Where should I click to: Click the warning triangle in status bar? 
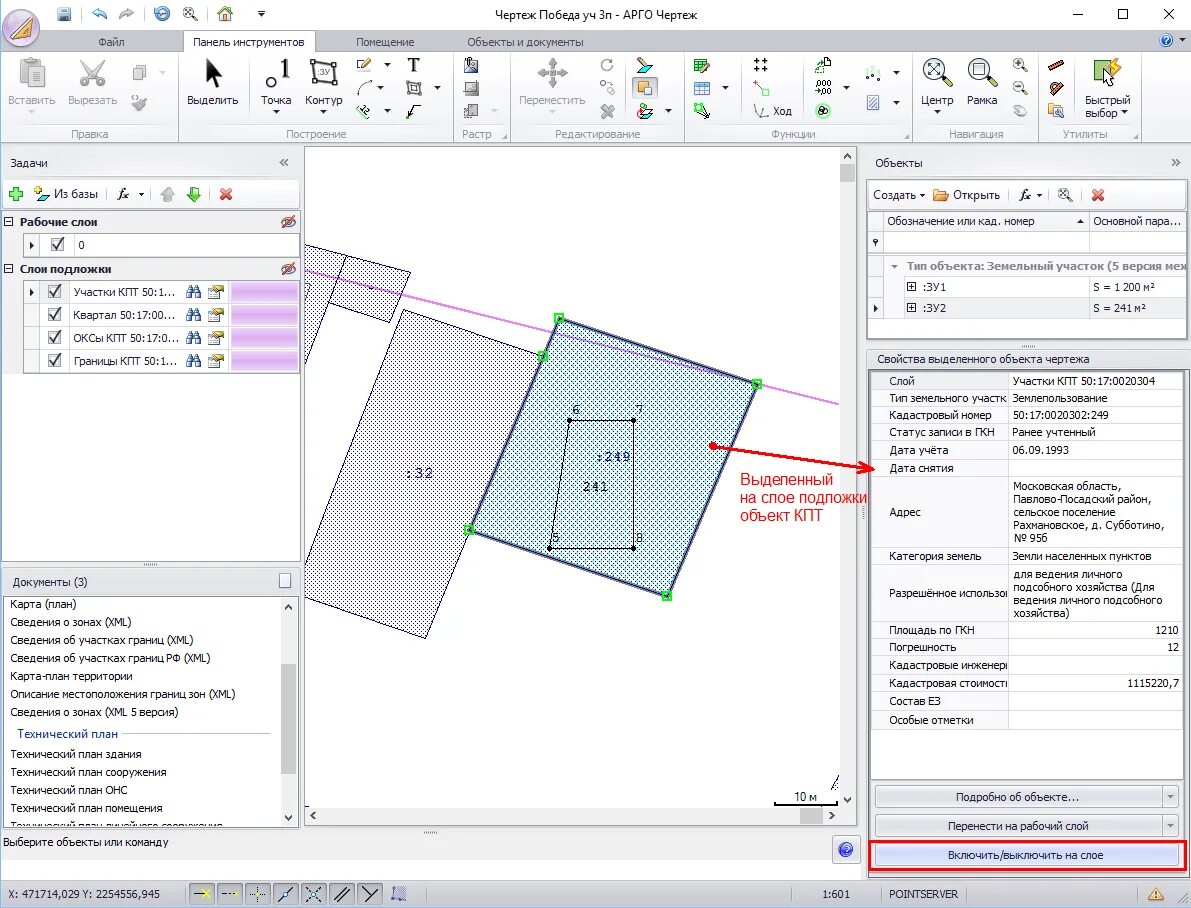pos(1155,894)
